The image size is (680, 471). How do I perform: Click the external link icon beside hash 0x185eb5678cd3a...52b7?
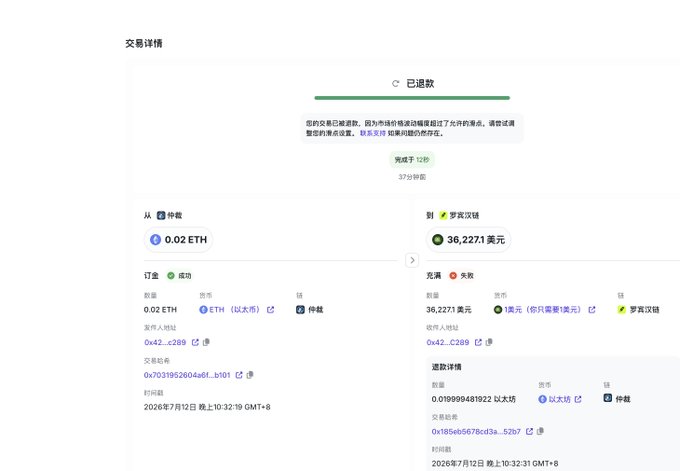(529, 432)
